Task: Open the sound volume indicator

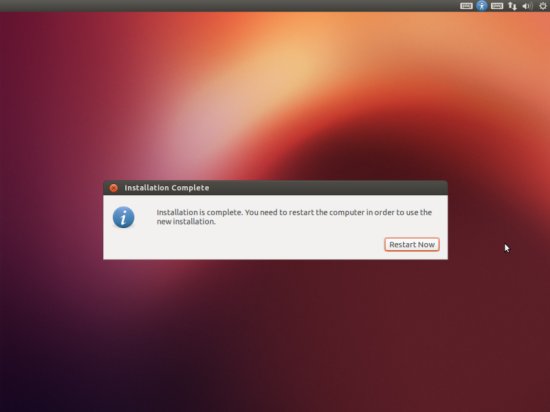Action: (x=527, y=6)
